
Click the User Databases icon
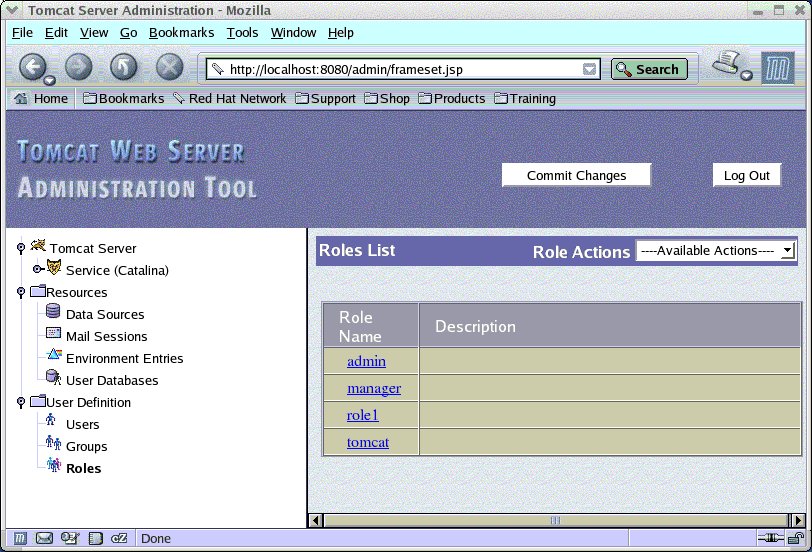(53, 376)
